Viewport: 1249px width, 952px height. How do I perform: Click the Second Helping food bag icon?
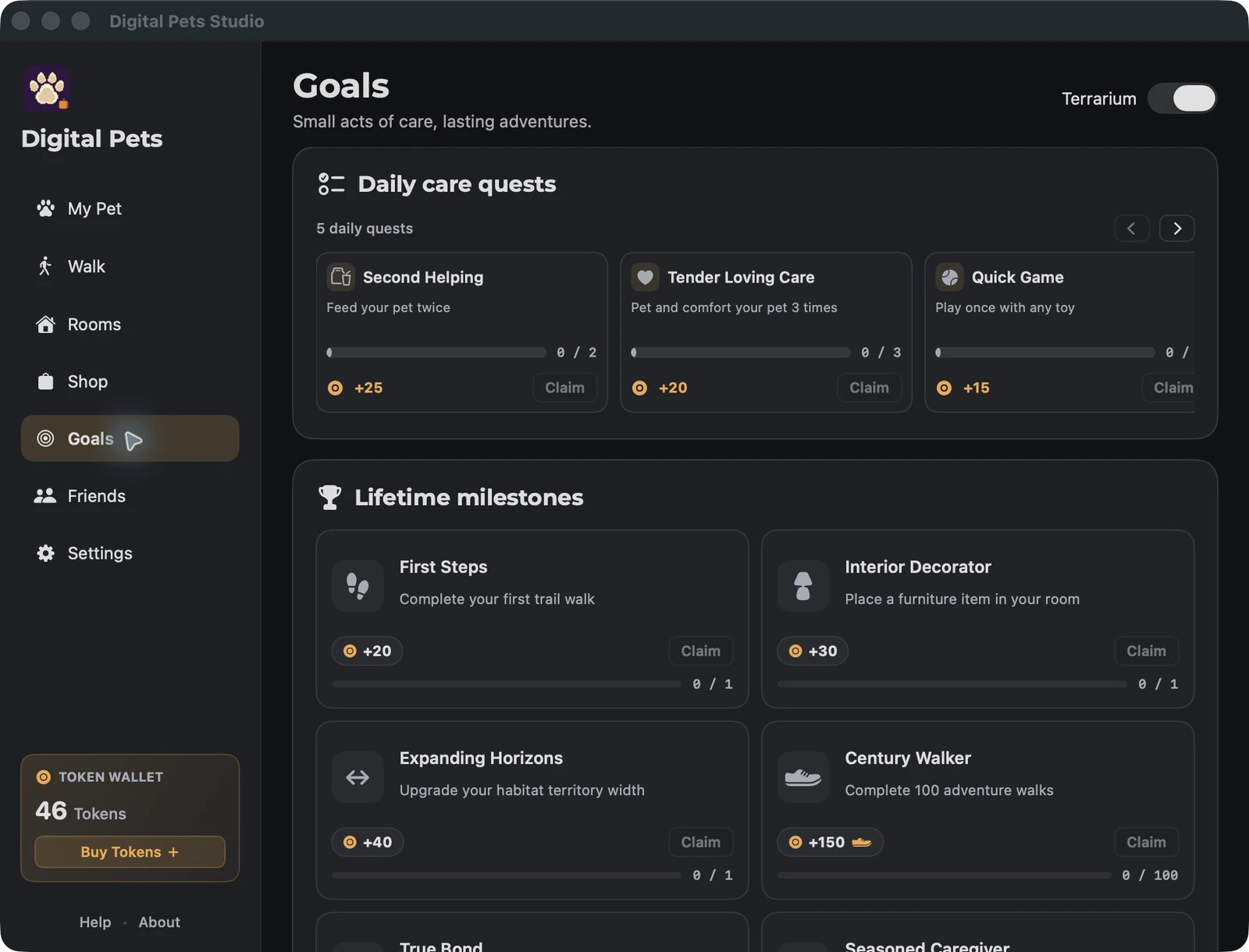tap(341, 277)
